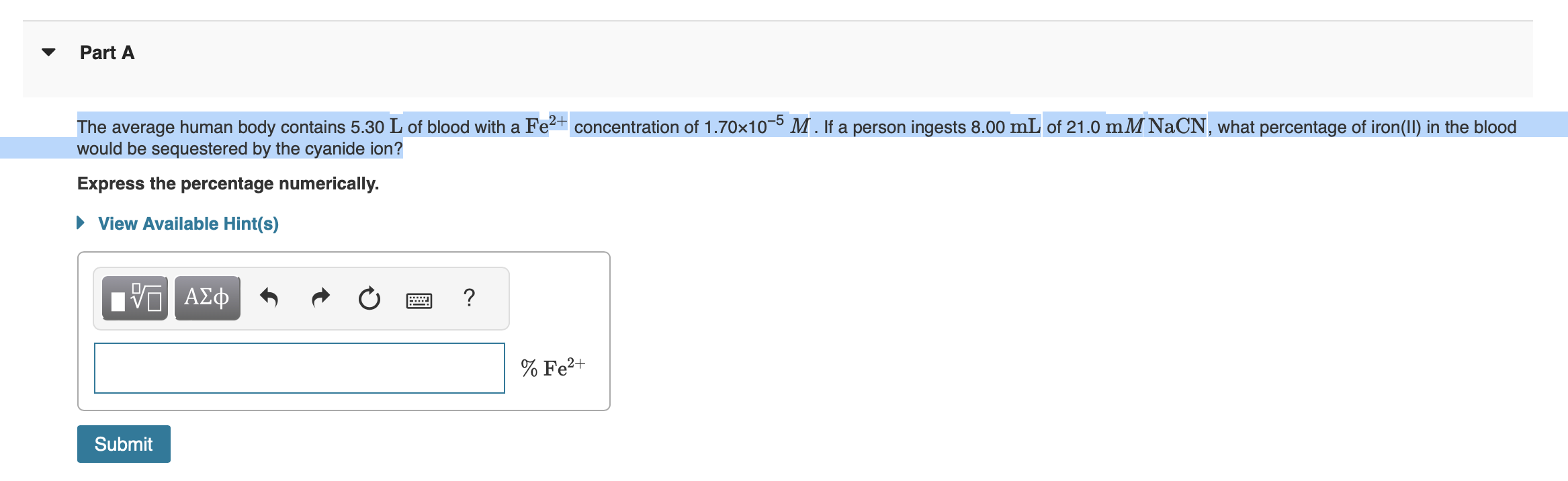Undo the last equation edit

point(268,298)
